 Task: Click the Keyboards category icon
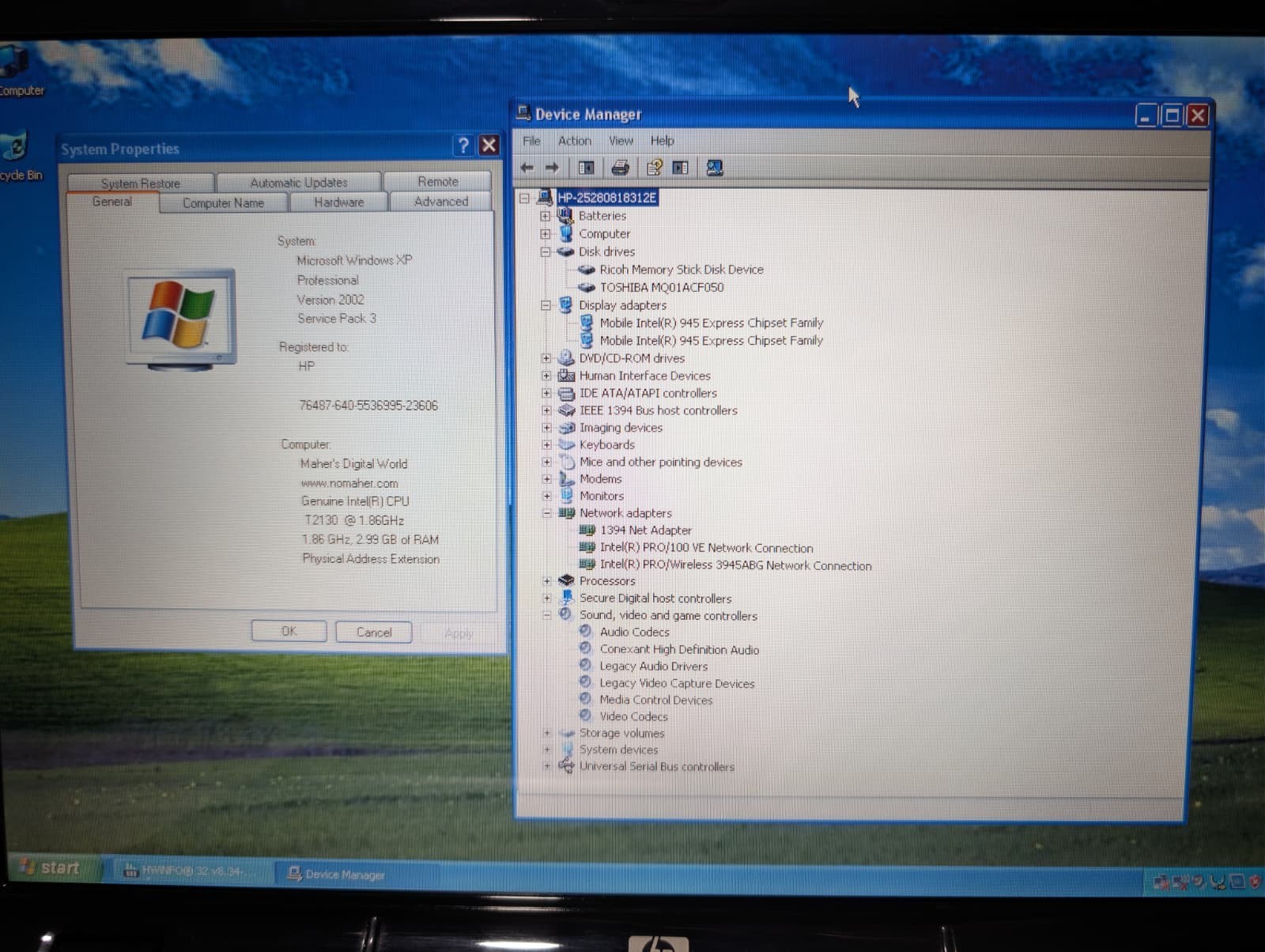[566, 444]
